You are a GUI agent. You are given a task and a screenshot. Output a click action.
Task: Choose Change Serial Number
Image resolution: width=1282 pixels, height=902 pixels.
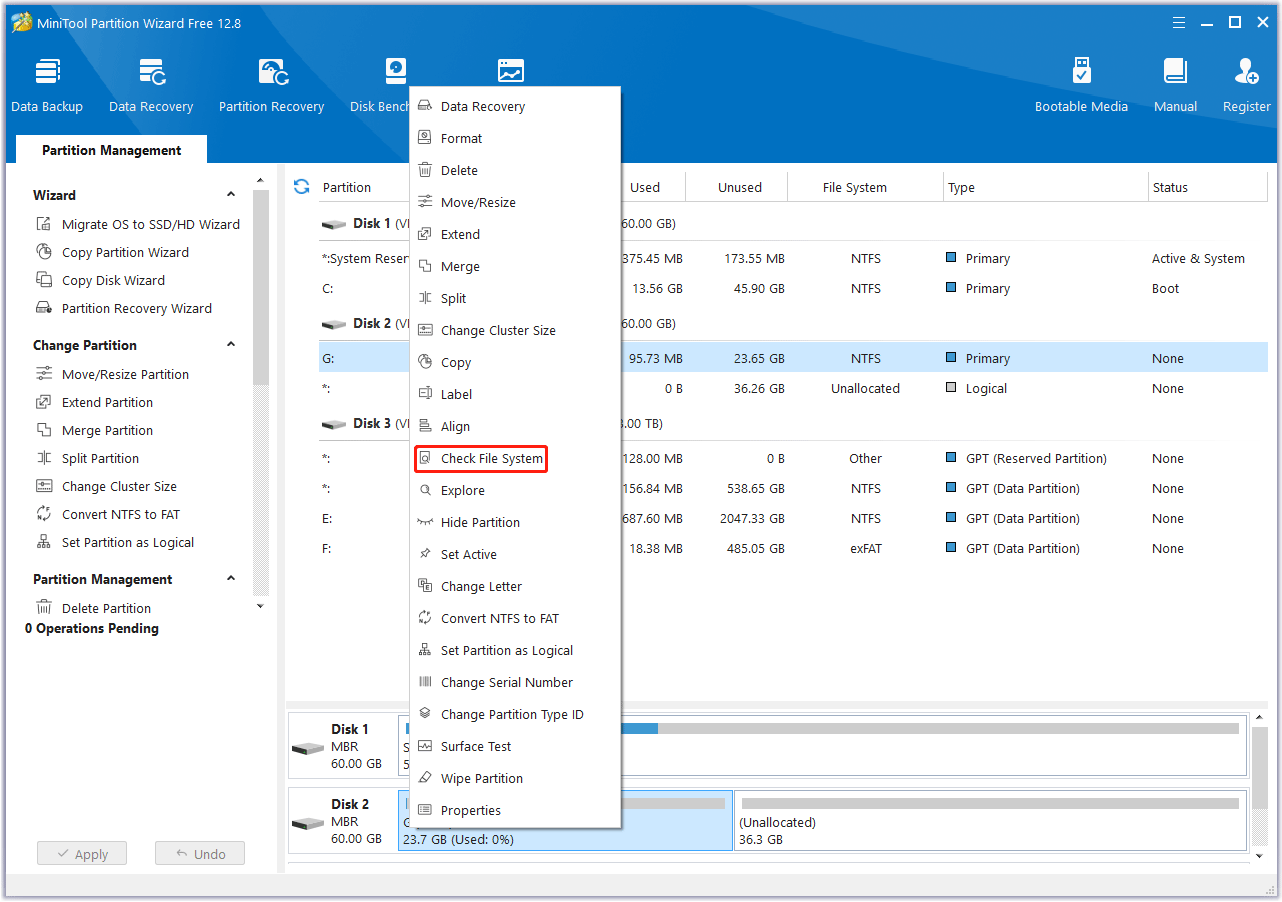515,682
